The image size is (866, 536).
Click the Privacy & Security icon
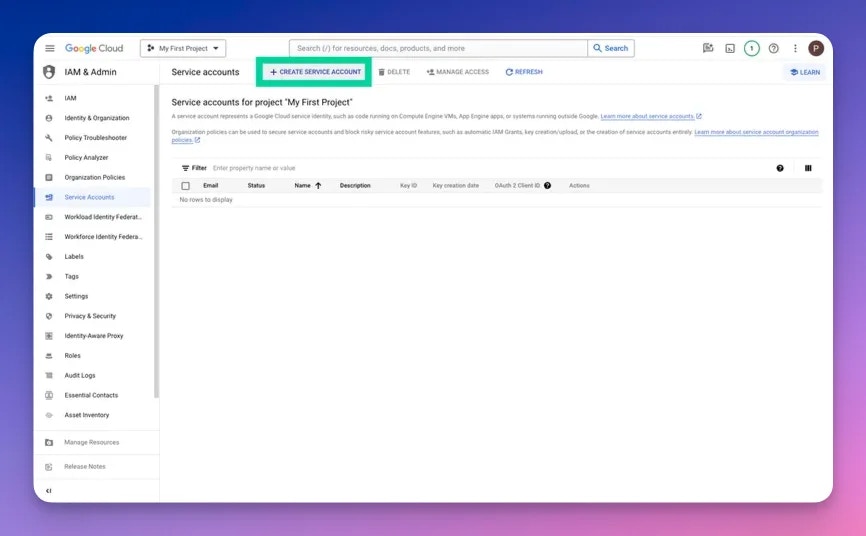(49, 316)
